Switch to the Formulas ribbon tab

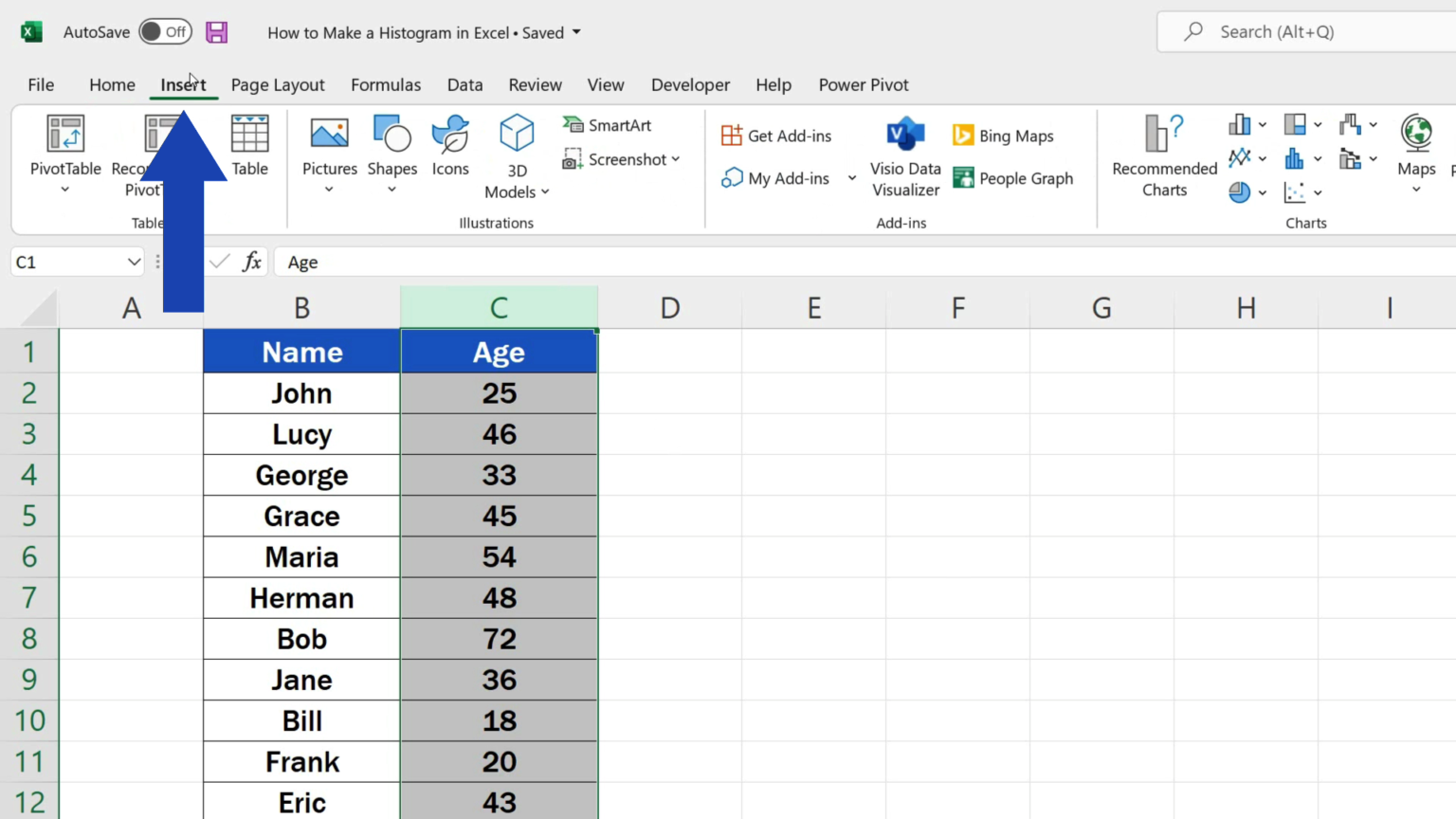(386, 84)
